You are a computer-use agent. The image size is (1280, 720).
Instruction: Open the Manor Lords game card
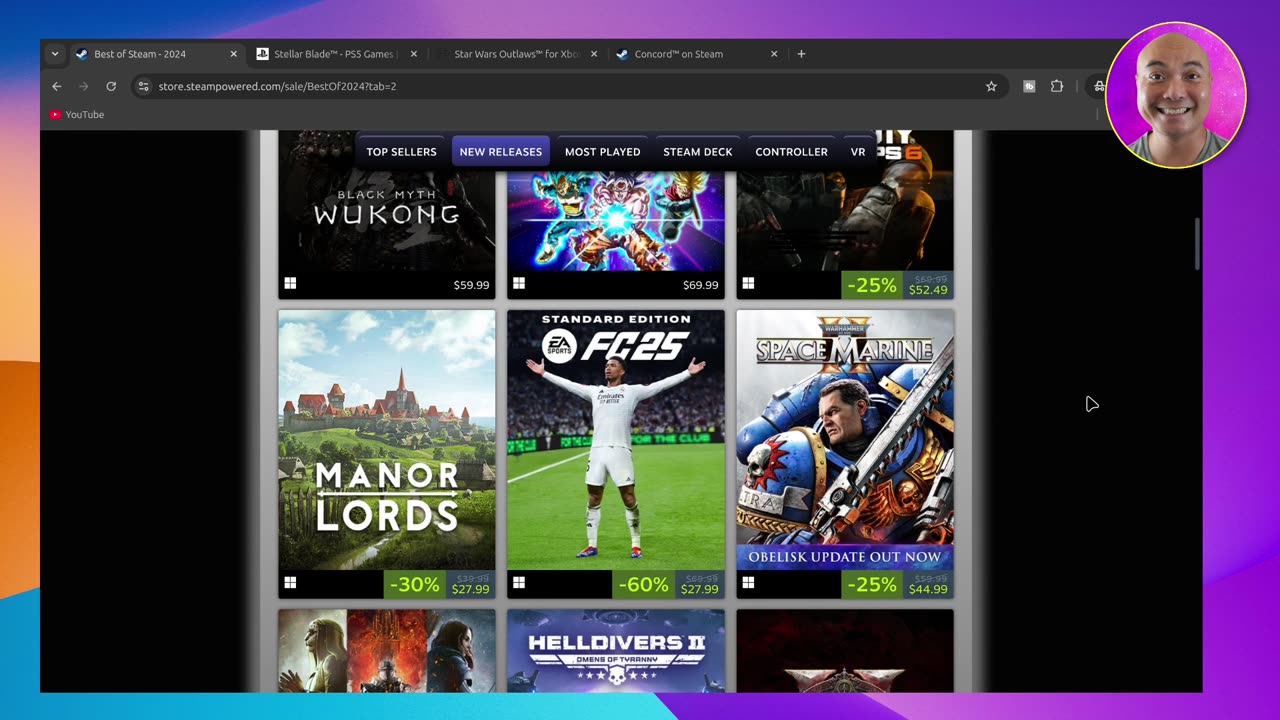387,454
